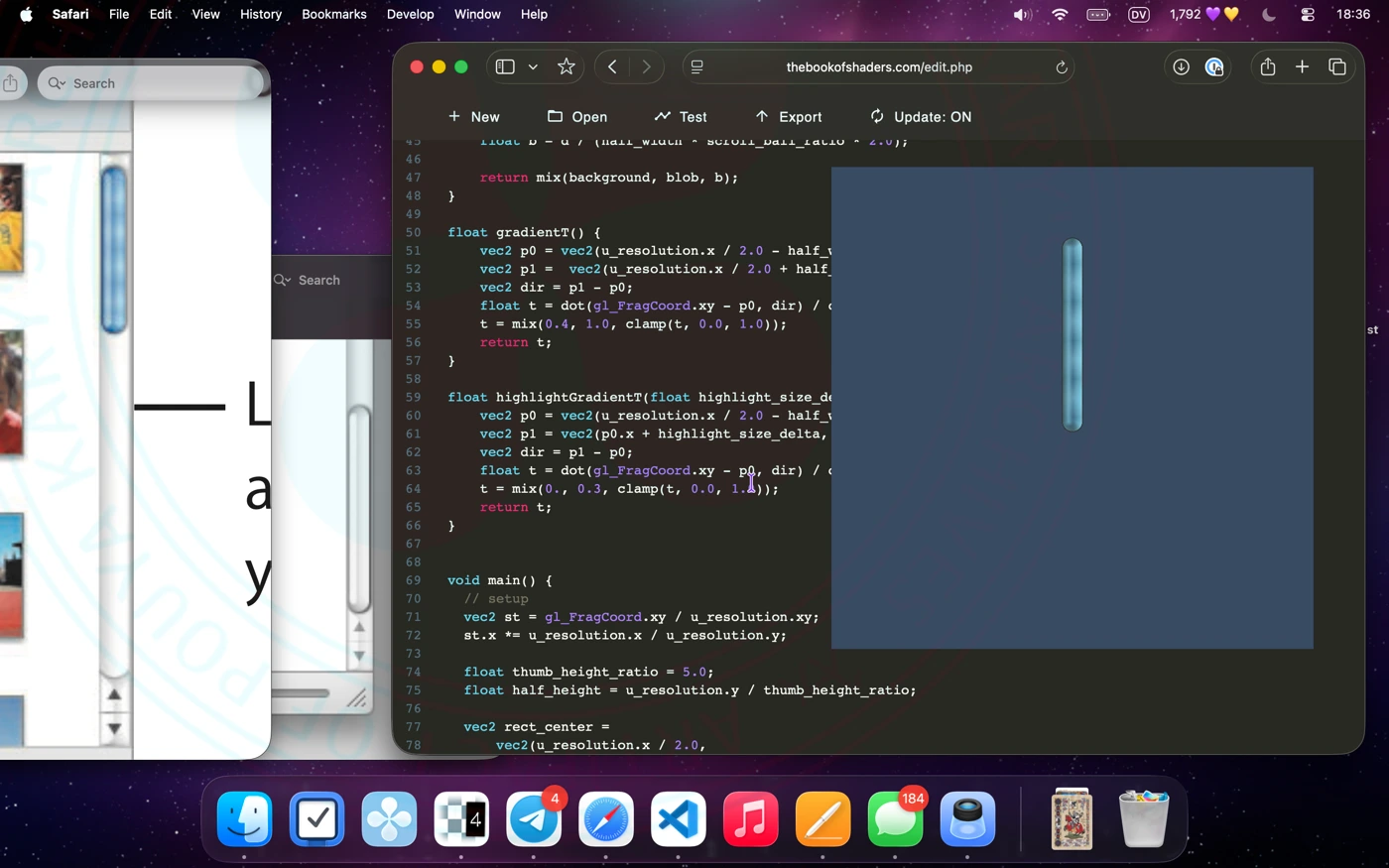Open the page reader menu icon in address bar

[x=697, y=66]
